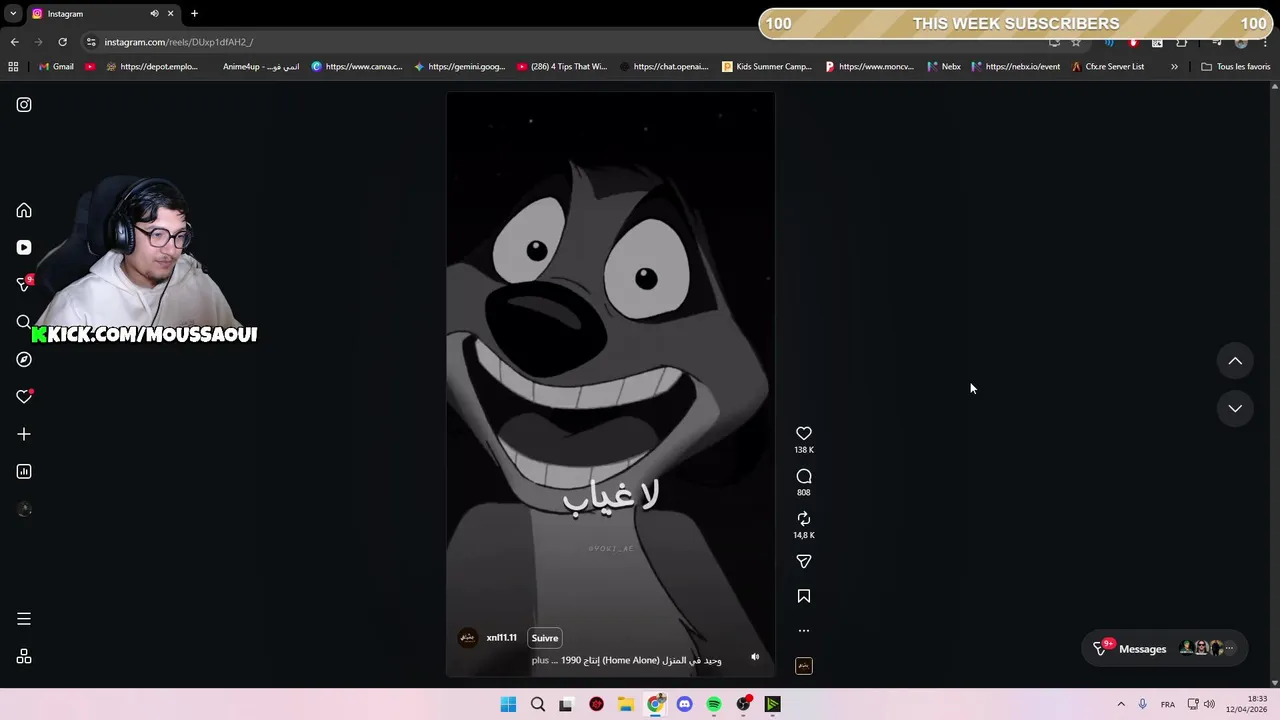
Task: View site information icon in address bar
Action: coord(91,42)
